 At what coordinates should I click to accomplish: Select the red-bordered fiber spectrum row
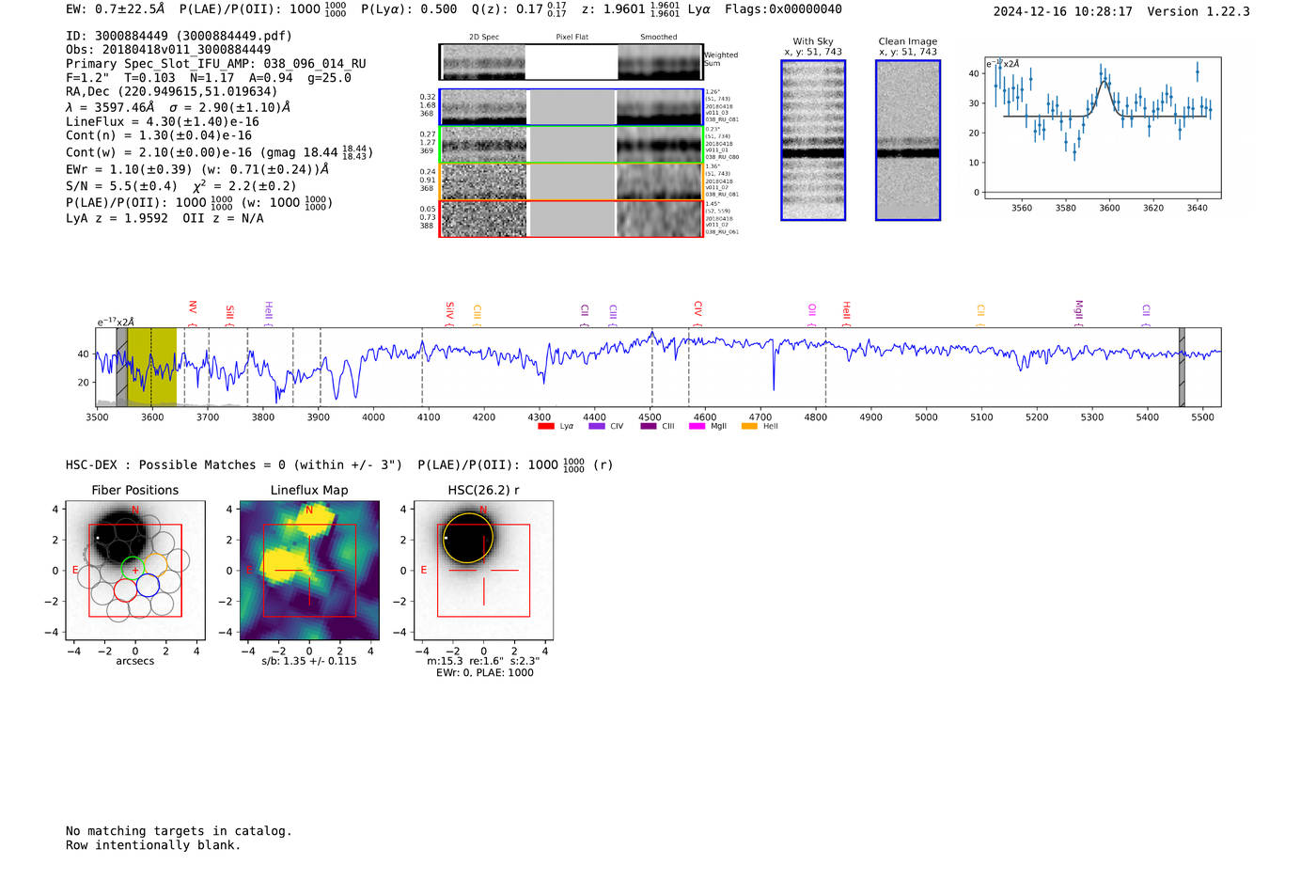(571, 218)
